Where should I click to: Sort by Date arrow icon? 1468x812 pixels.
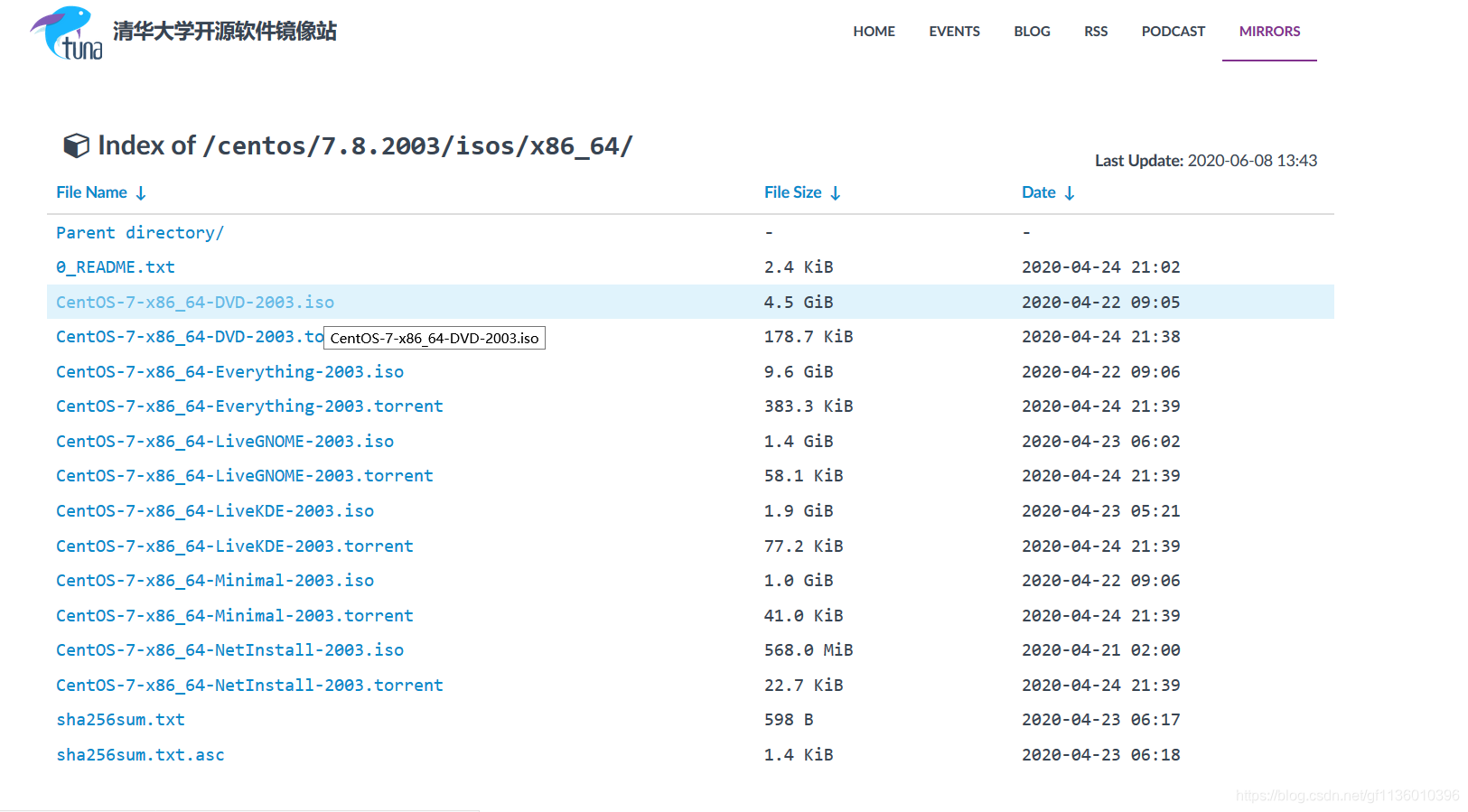tap(1070, 193)
